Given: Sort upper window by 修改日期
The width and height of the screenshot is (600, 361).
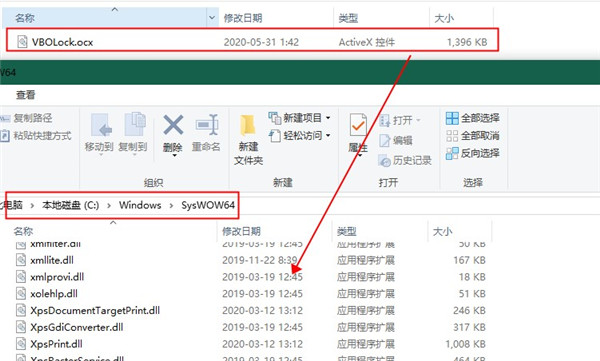Looking at the screenshot, I should point(243,18).
